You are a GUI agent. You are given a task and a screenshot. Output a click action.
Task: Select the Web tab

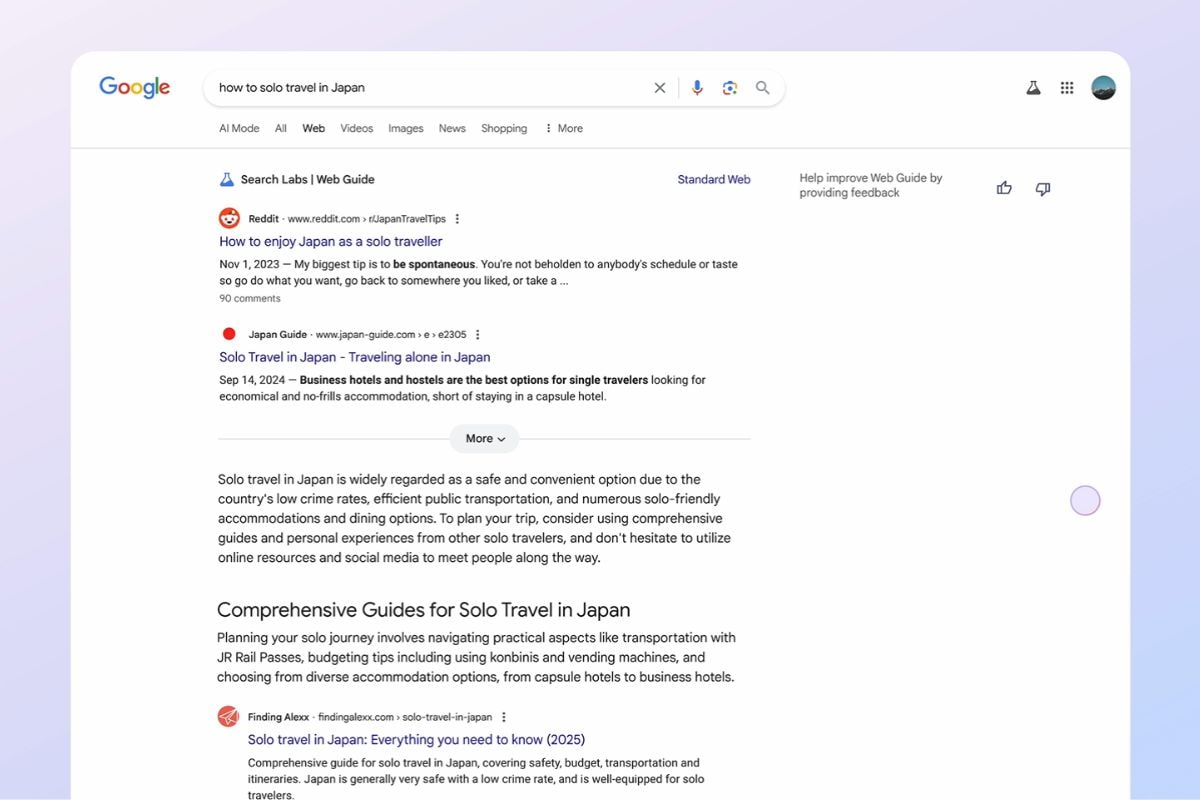click(314, 128)
